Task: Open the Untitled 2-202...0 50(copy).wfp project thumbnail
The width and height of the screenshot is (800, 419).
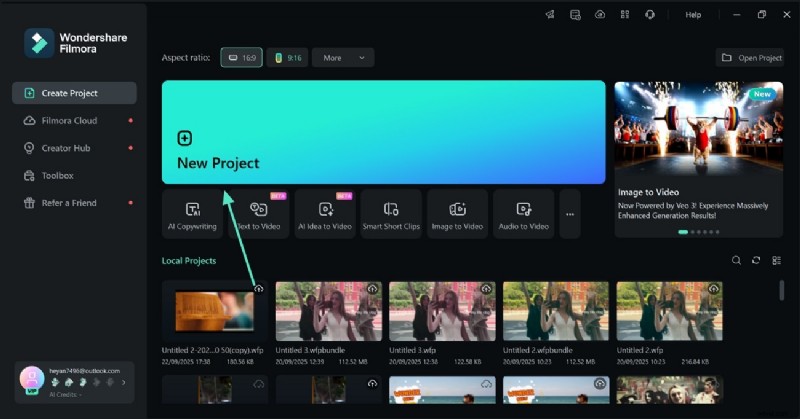Action: click(215, 311)
